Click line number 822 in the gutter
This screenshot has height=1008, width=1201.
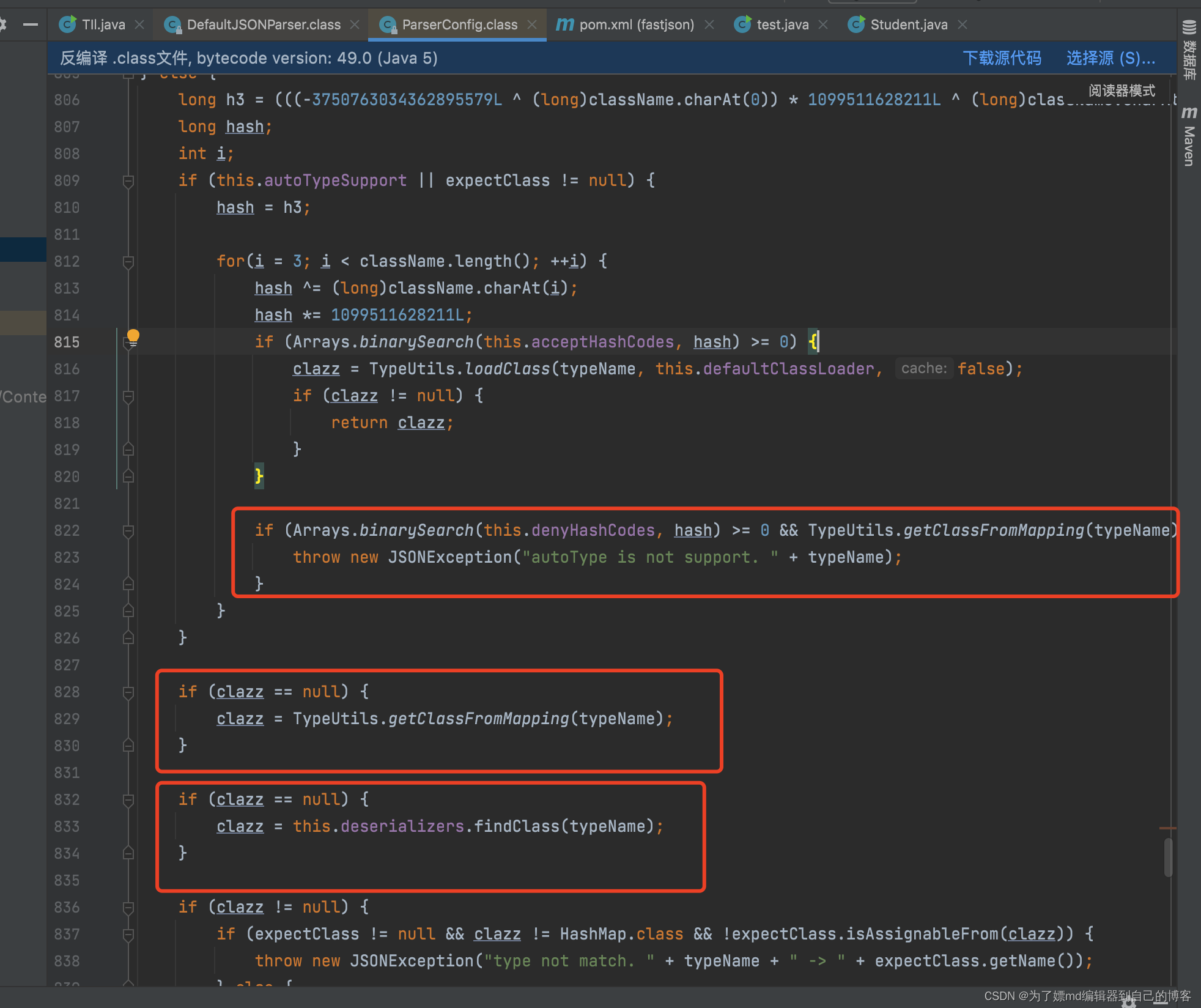click(x=67, y=530)
